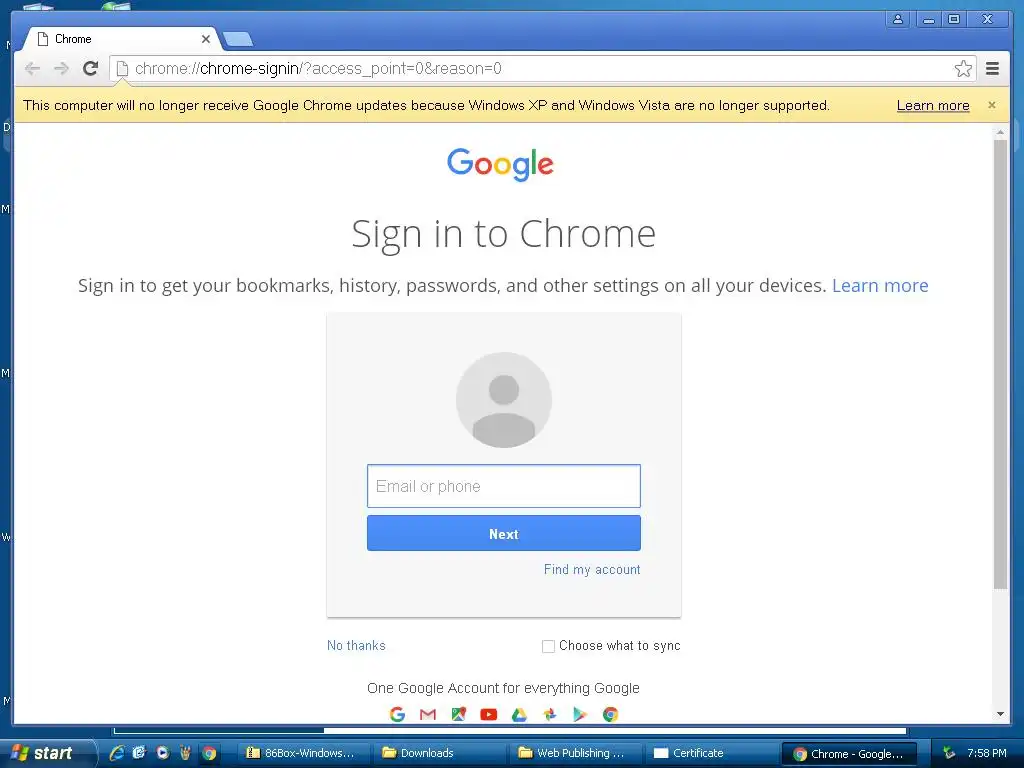1024x768 pixels.
Task: Launch Chrome from quick launch bar
Action: click(x=209, y=753)
